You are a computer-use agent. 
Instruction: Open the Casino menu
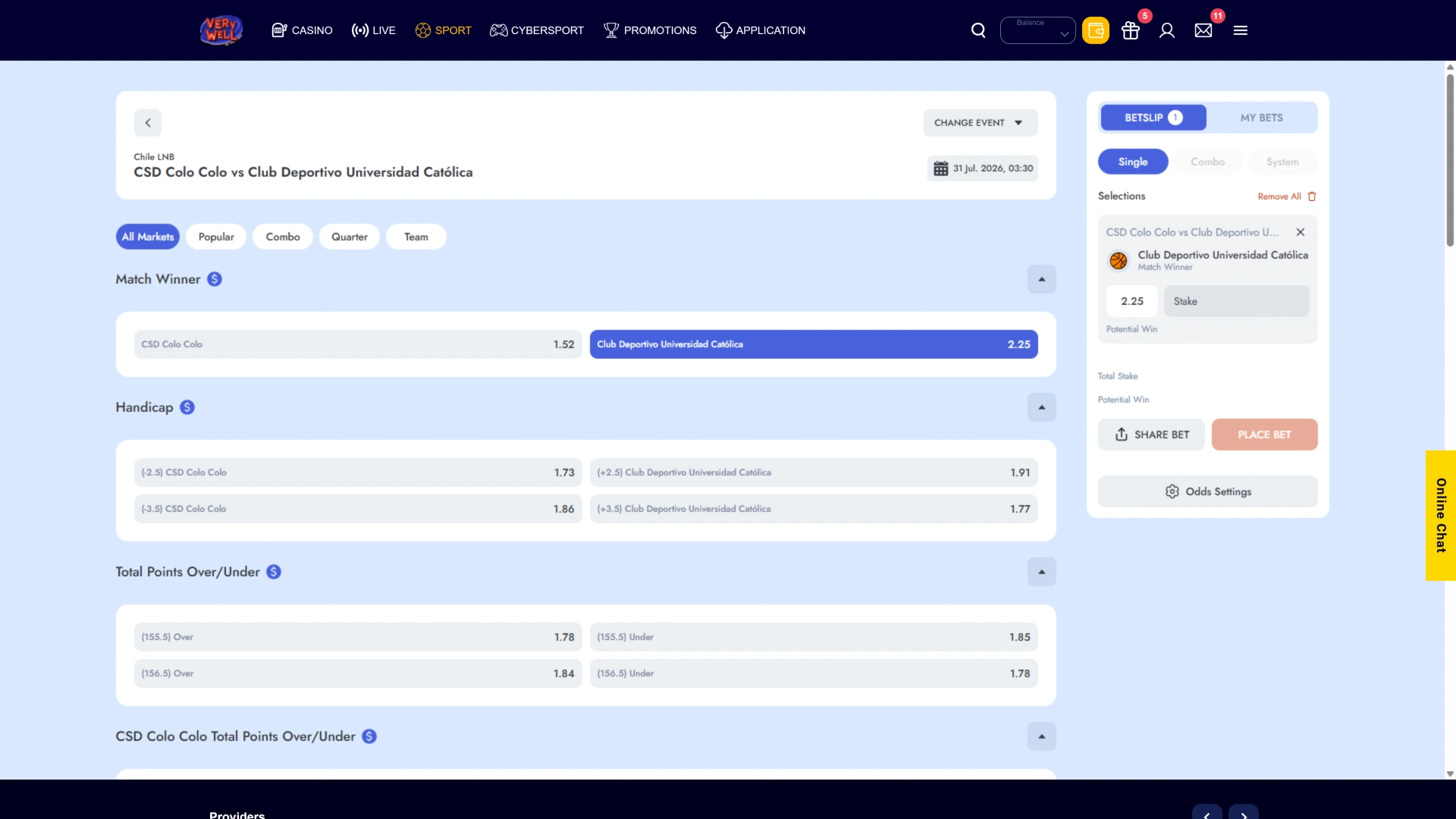(x=302, y=30)
